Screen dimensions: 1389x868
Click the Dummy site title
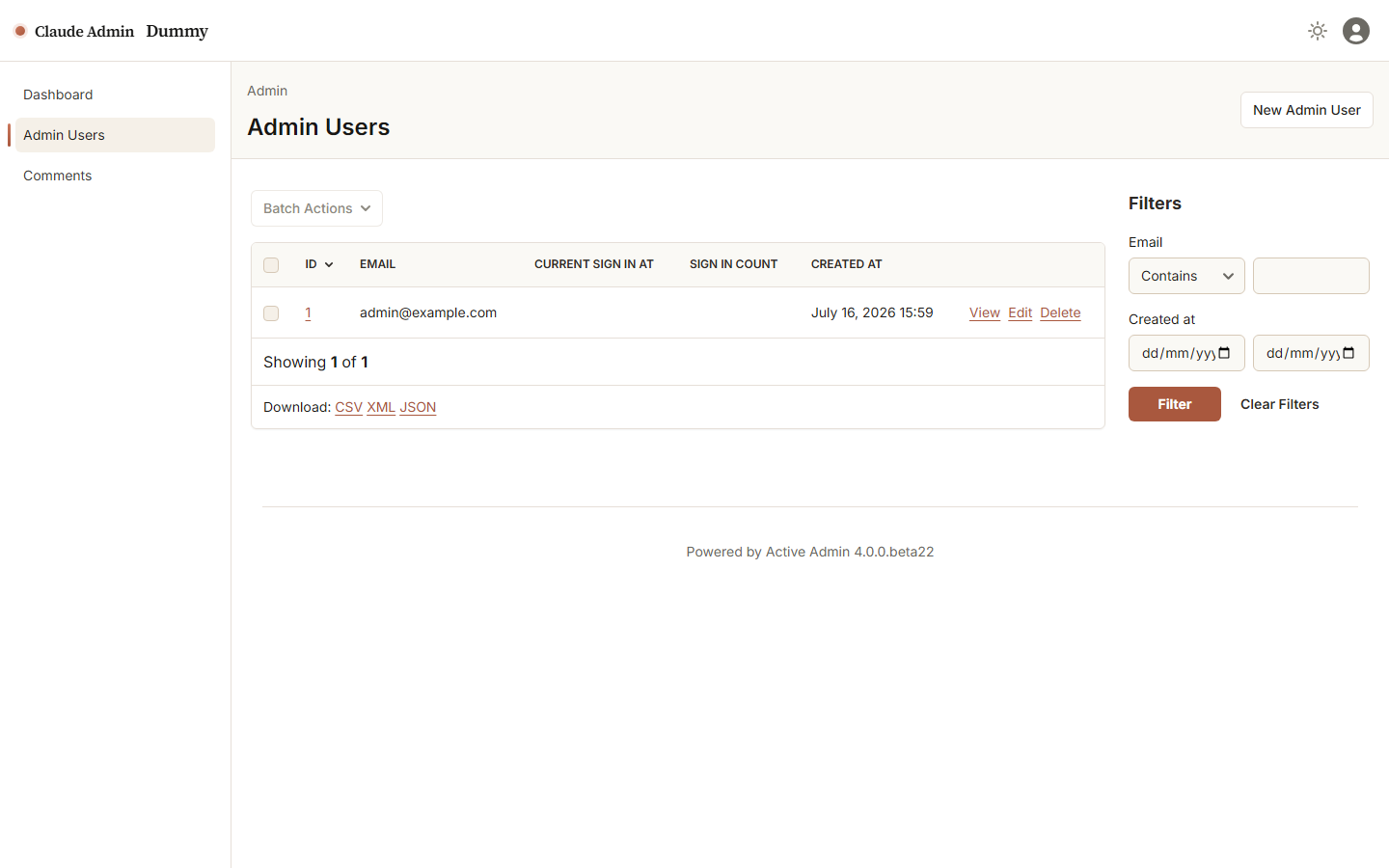click(x=177, y=31)
